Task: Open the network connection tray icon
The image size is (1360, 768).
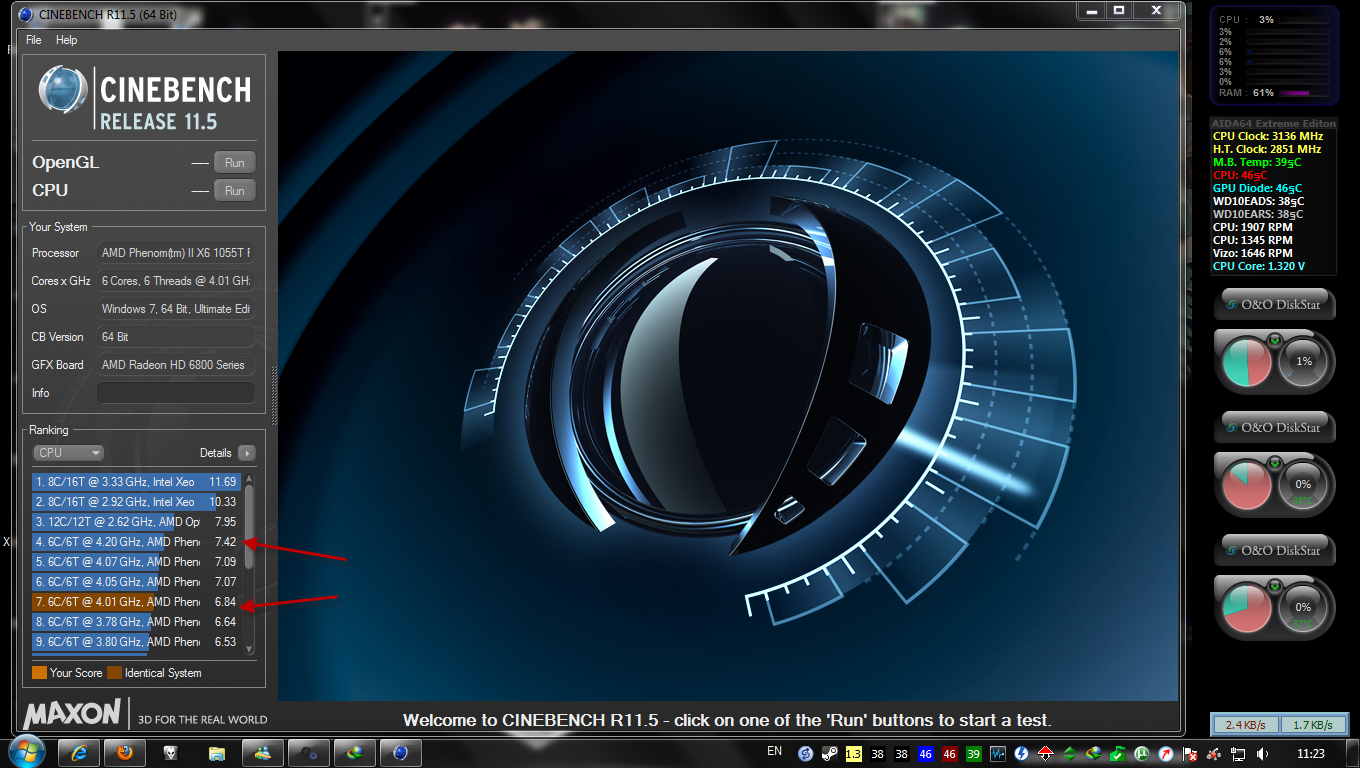Action: [1238, 753]
